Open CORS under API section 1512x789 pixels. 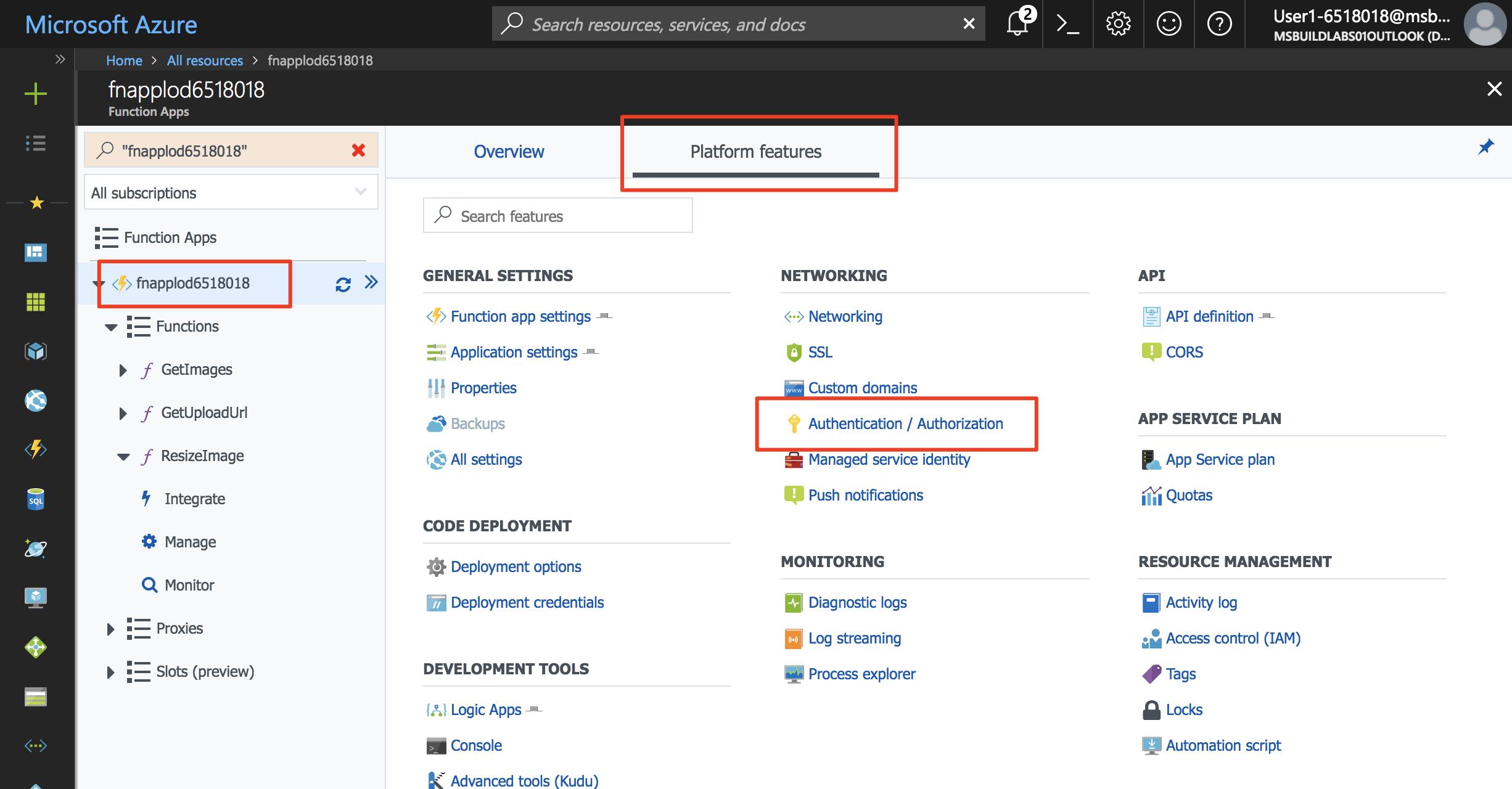pos(1184,352)
